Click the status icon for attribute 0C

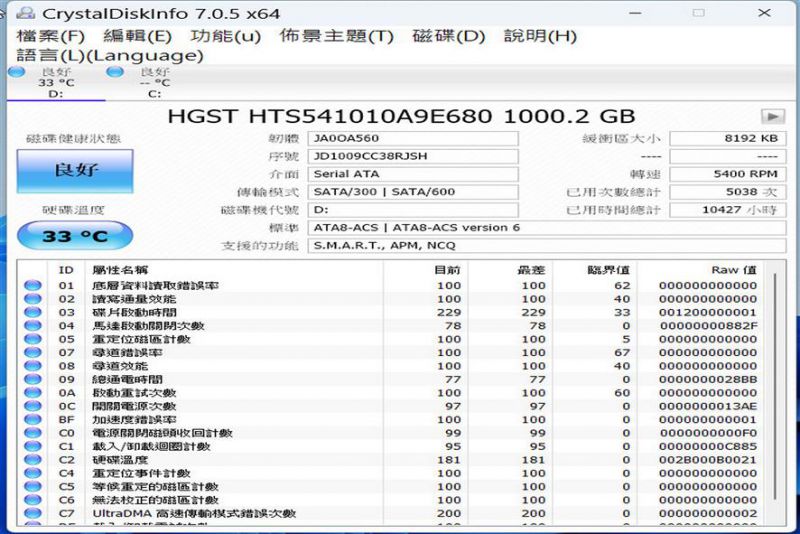[x=33, y=406]
